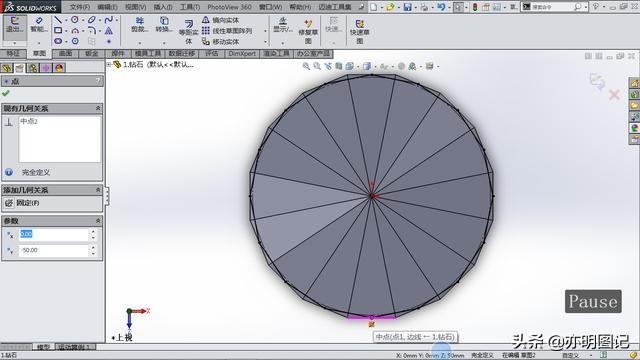
Task: Click Linear Sketch Pattern (线性草图阵列)
Action: pos(227,31)
